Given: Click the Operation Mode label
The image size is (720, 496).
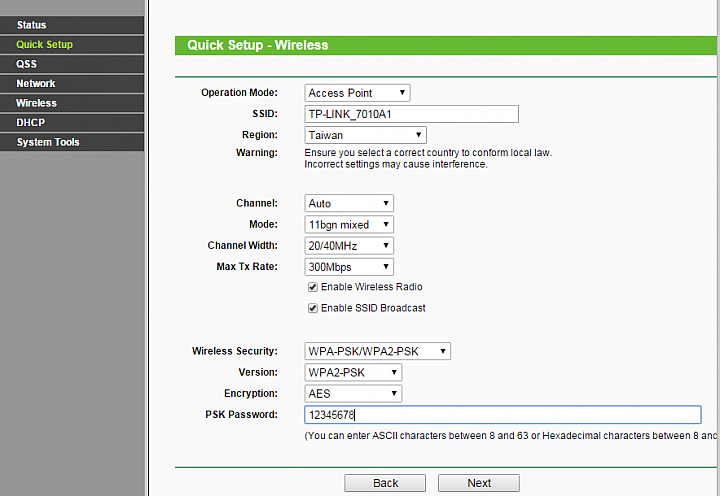Looking at the screenshot, I should pyautogui.click(x=239, y=92).
